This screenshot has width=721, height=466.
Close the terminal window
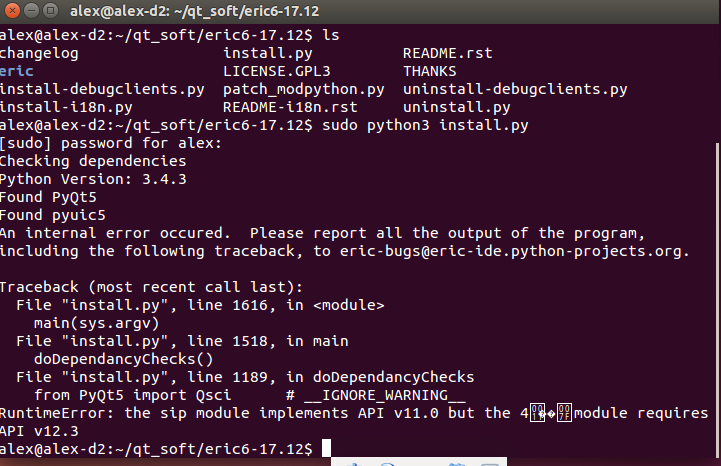coord(12,10)
